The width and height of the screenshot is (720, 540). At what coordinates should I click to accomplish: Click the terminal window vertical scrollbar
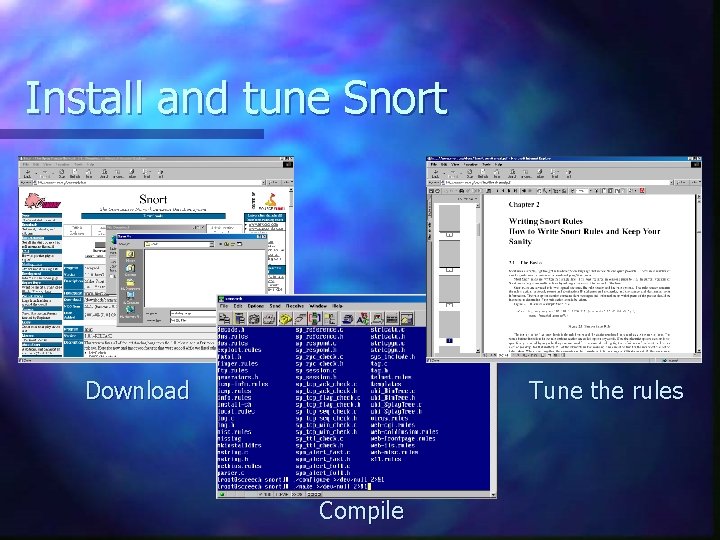coord(493,427)
